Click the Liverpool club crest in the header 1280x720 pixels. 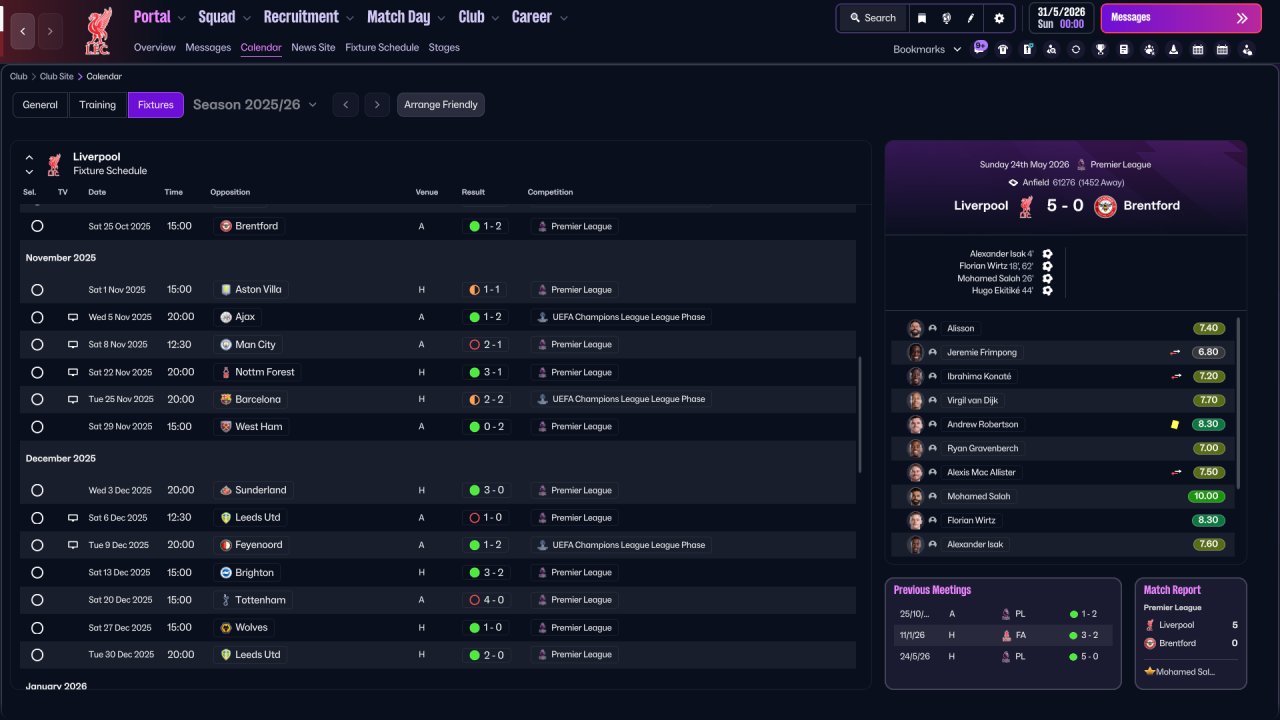[98, 31]
